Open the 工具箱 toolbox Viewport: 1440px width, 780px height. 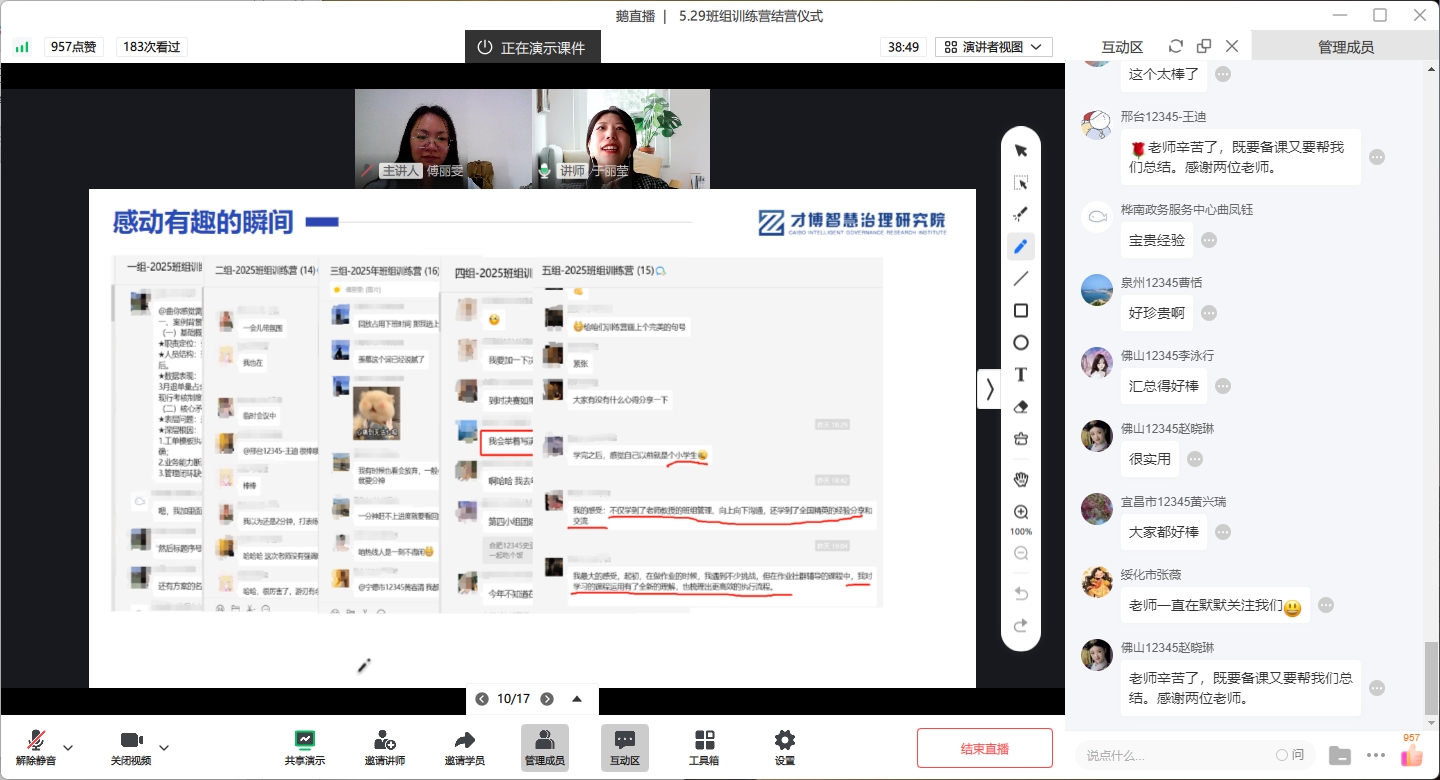click(704, 747)
